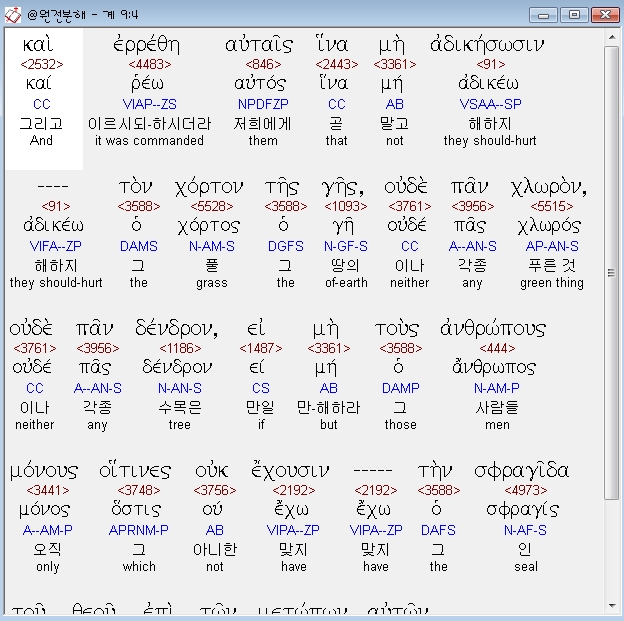Select the Greek word μόνους
The width and height of the screenshot is (624, 621).
[44, 471]
